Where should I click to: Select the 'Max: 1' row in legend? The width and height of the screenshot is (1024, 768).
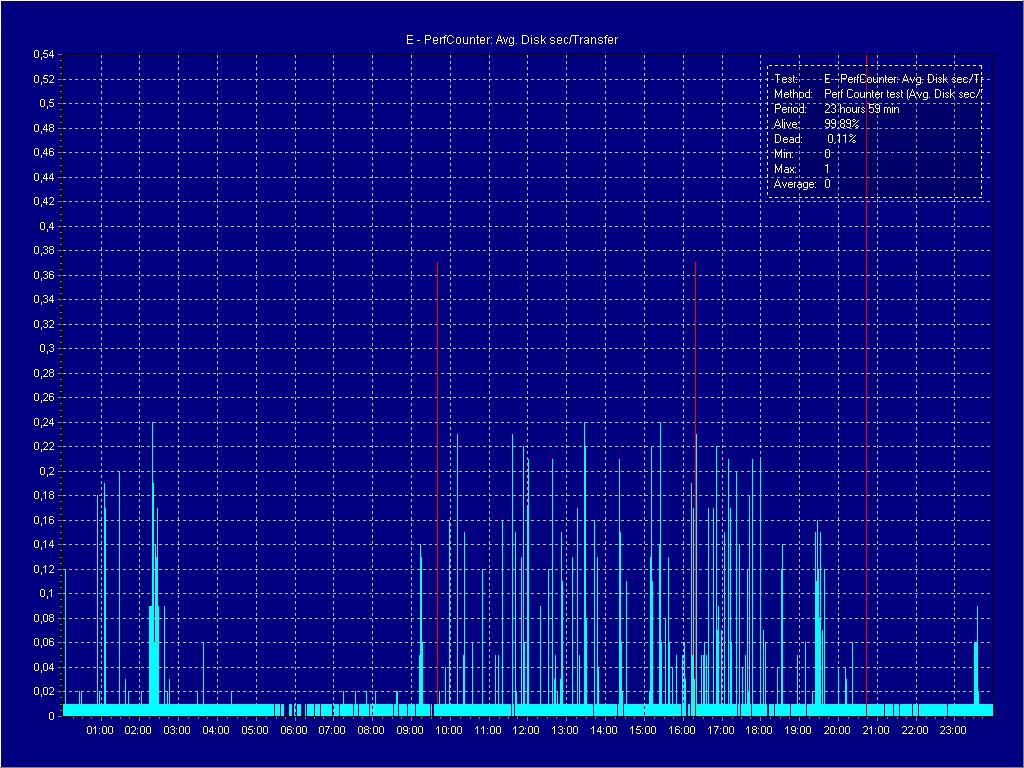click(802, 169)
